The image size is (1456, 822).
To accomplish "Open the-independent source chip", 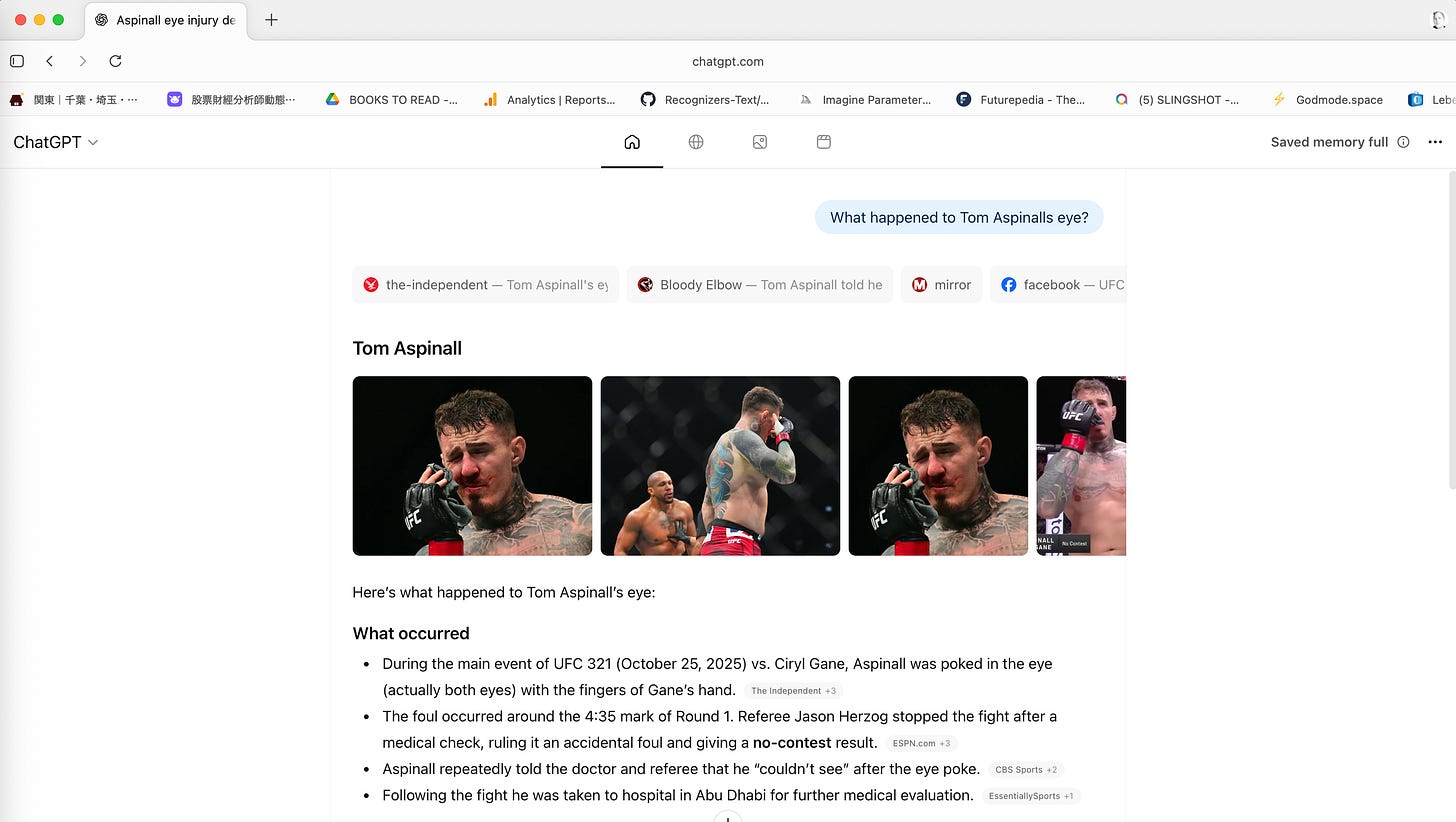I will pos(486,285).
